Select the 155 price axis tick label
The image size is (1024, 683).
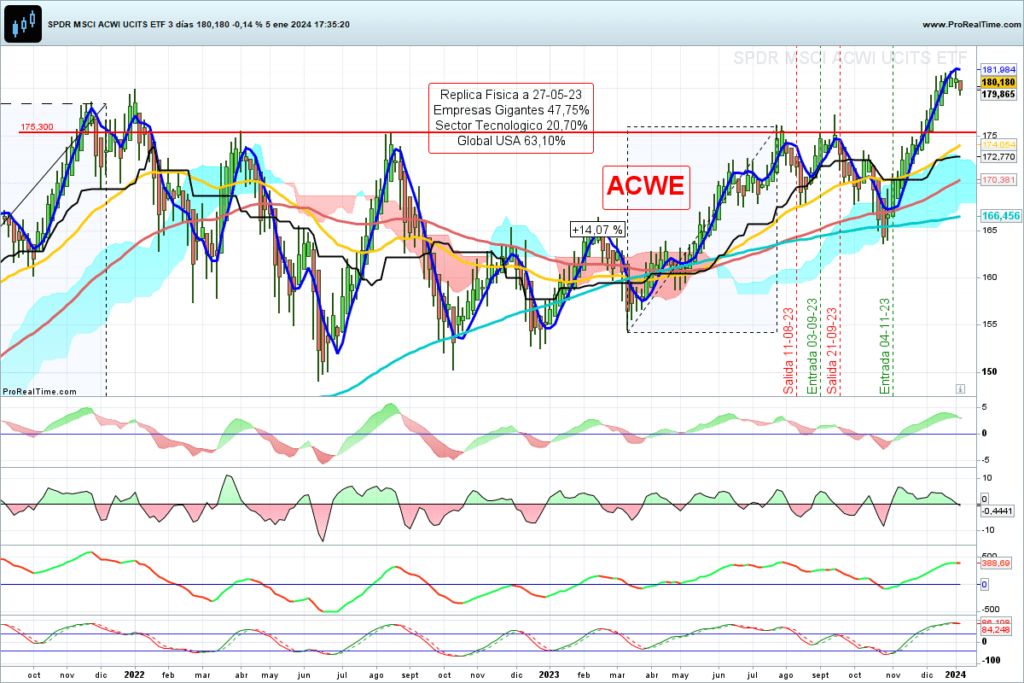(989, 324)
